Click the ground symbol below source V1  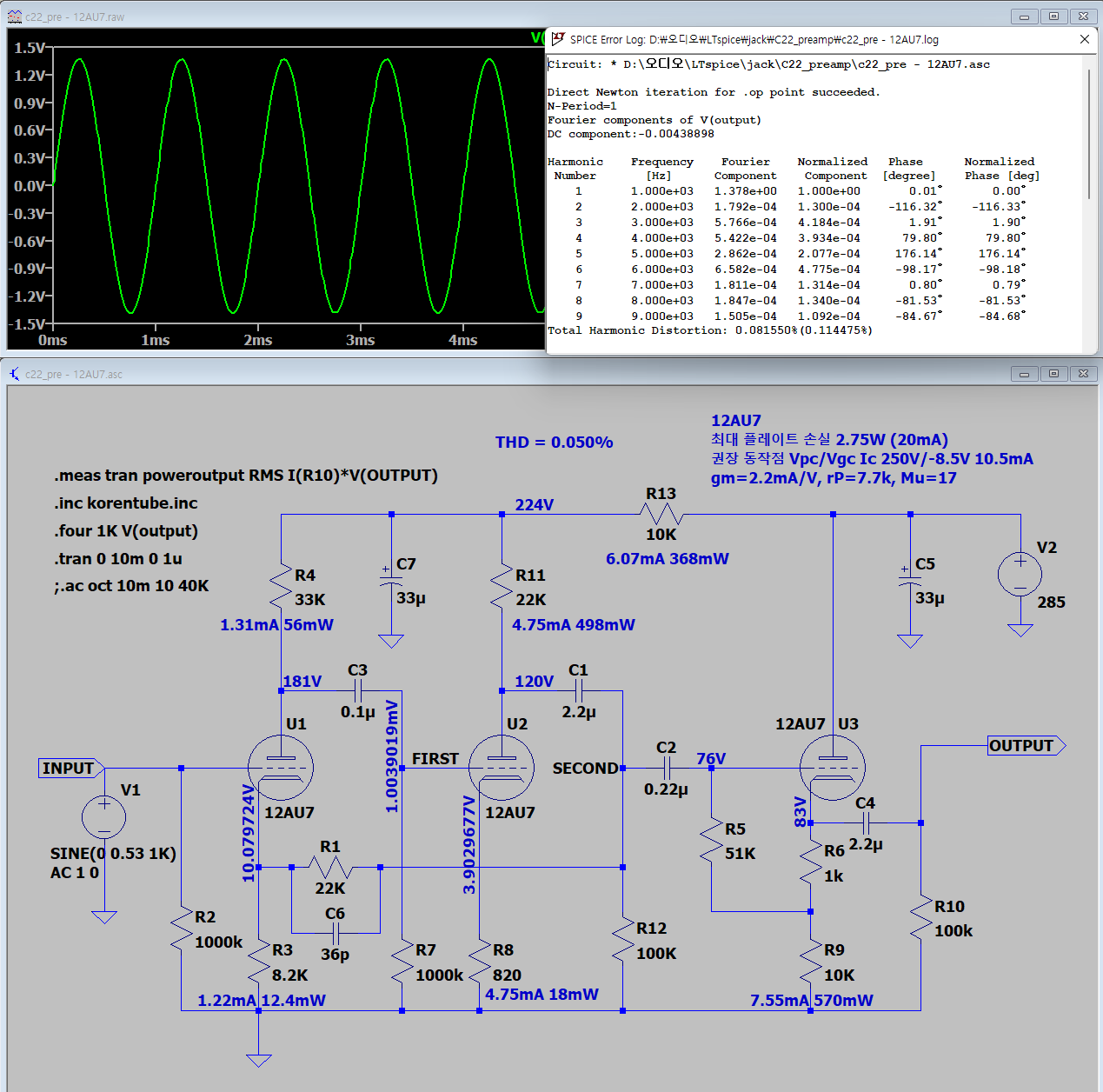pyautogui.click(x=103, y=916)
